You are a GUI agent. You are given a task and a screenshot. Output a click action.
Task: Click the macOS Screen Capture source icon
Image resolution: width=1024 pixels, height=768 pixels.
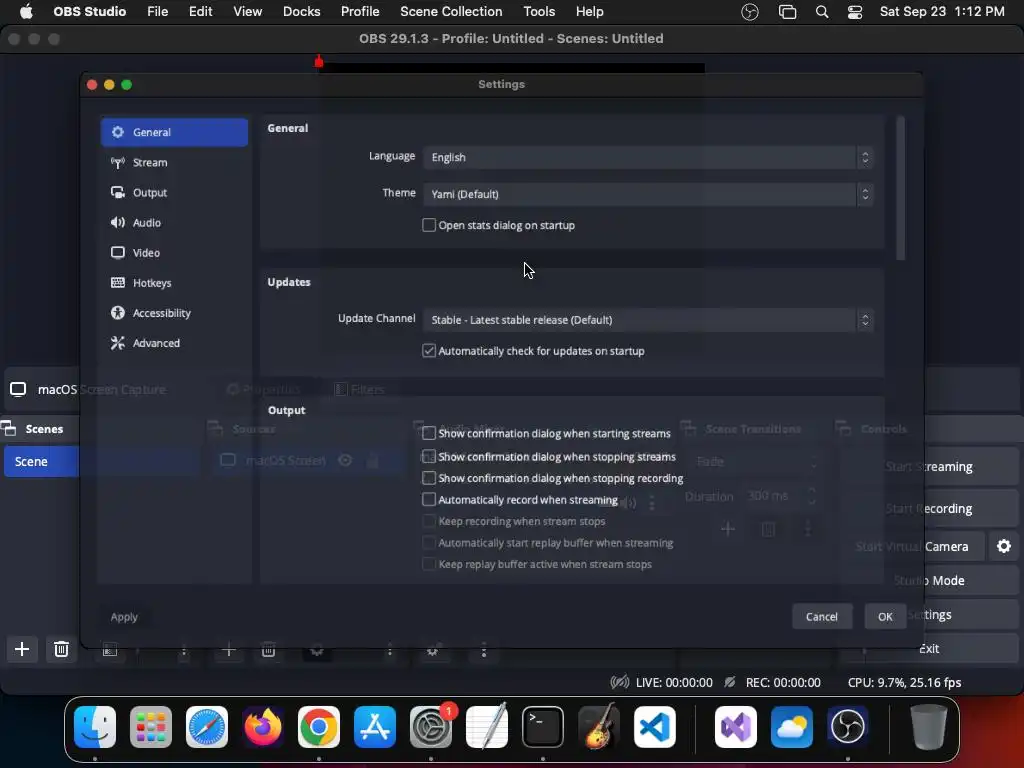18,390
